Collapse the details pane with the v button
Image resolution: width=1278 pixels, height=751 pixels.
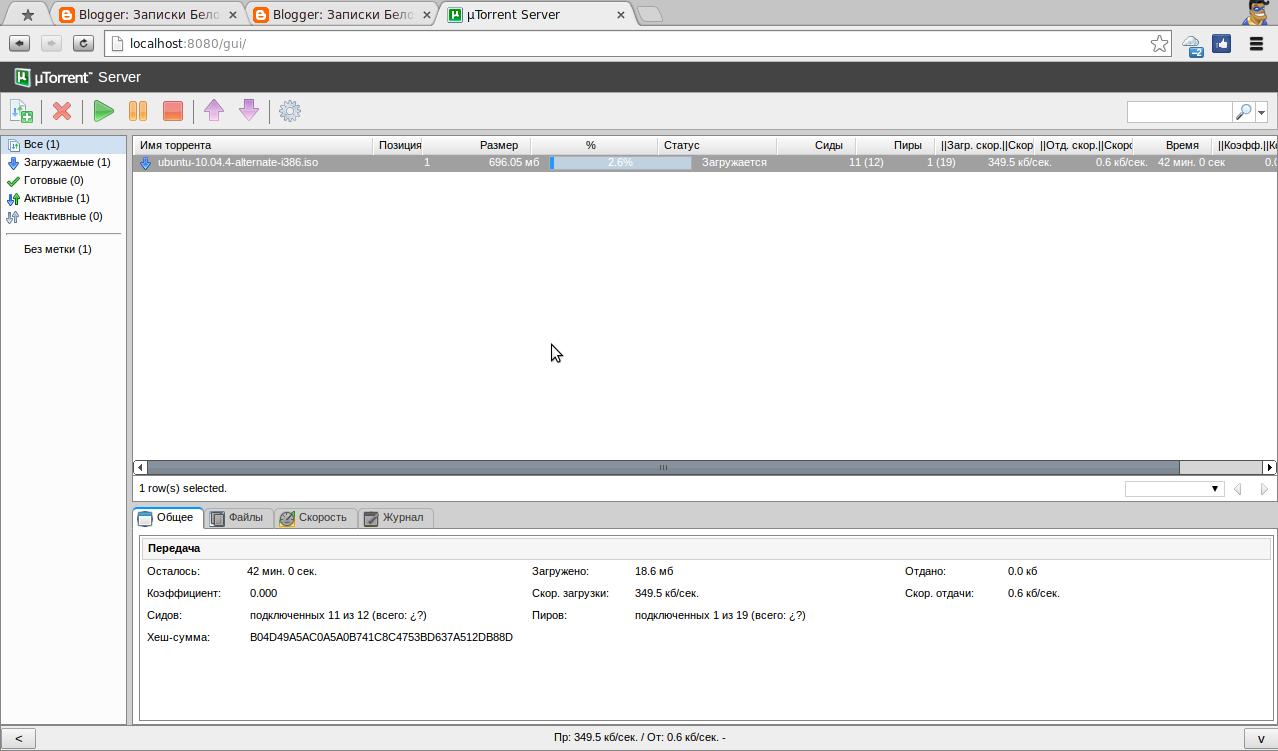coord(1260,739)
